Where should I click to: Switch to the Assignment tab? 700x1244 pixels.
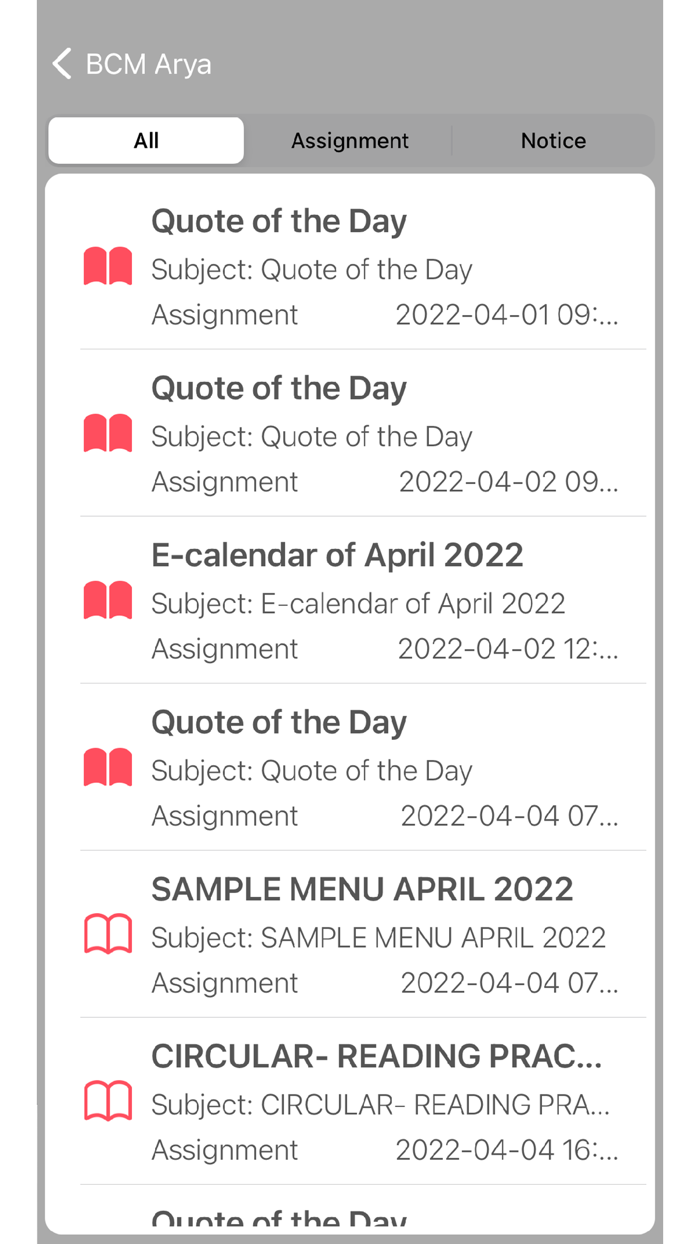click(349, 140)
